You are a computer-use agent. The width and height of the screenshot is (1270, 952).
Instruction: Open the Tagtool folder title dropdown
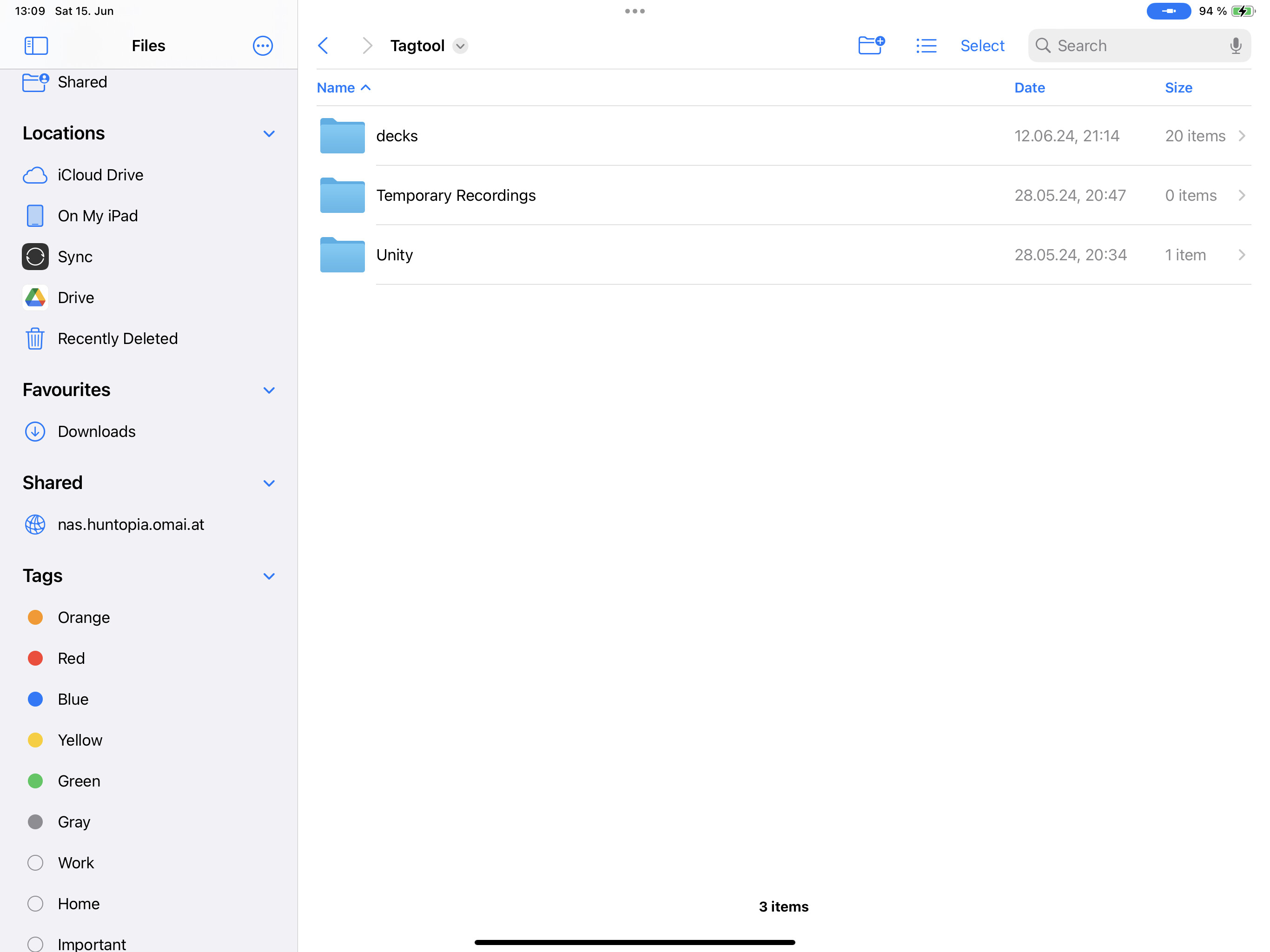click(460, 46)
